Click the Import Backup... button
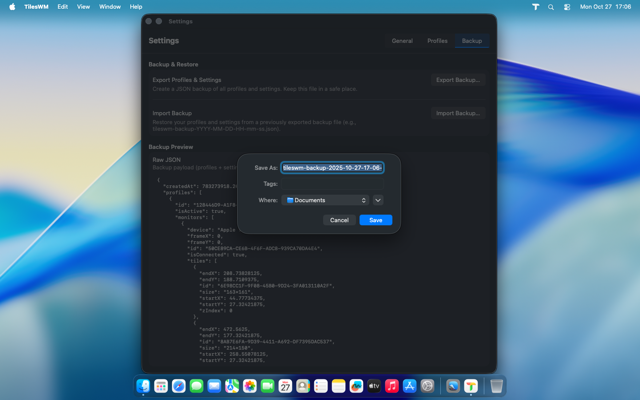Screen dimensions: 640x400 [458, 113]
